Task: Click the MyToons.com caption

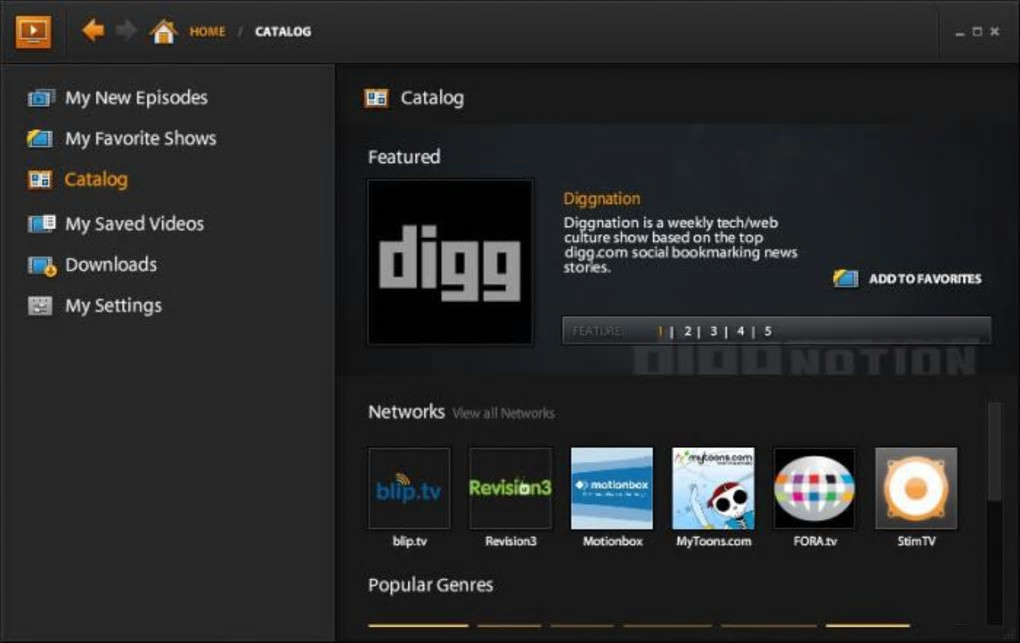Action: (714, 541)
